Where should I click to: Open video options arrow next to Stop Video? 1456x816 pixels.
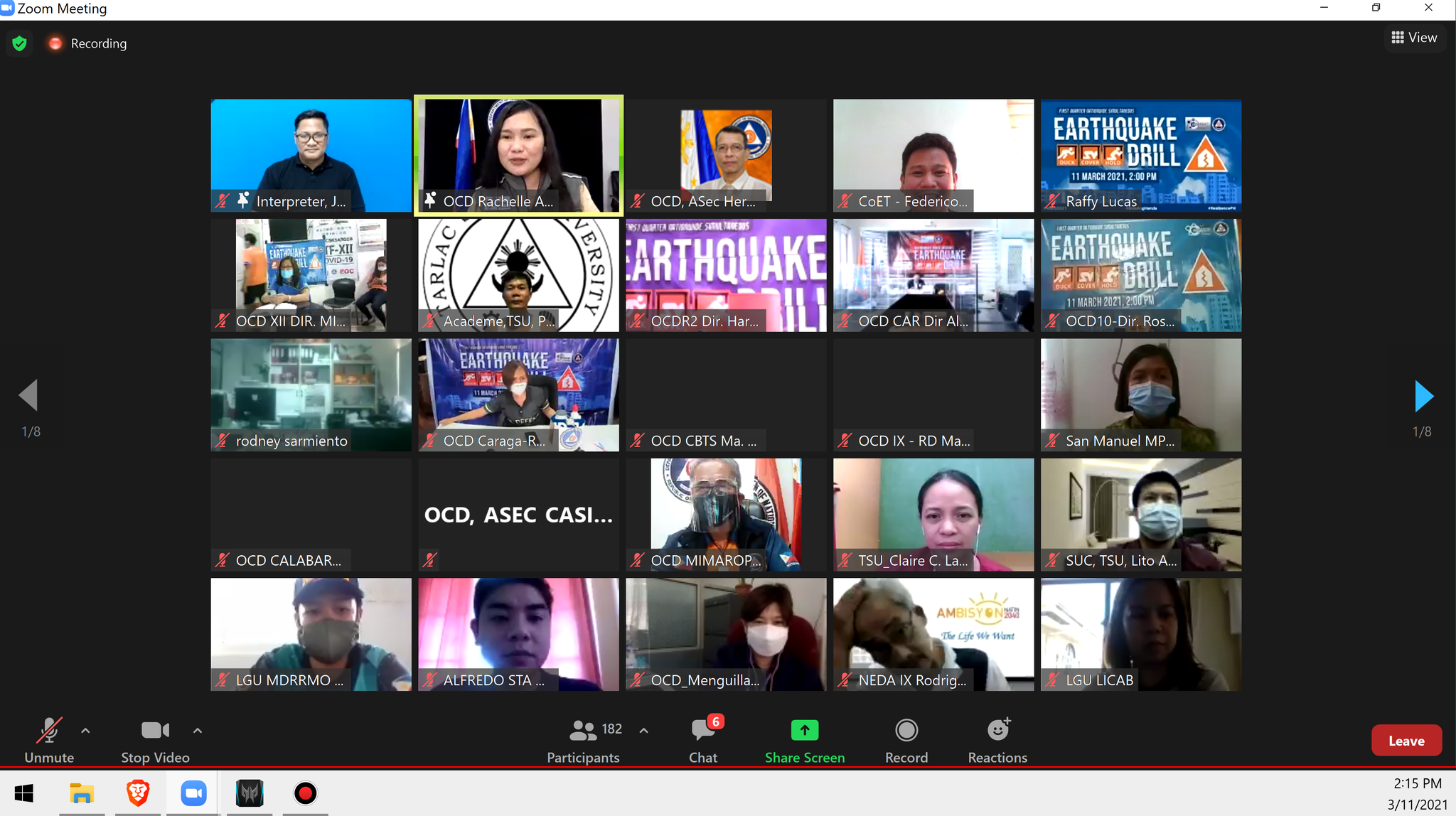coord(198,730)
